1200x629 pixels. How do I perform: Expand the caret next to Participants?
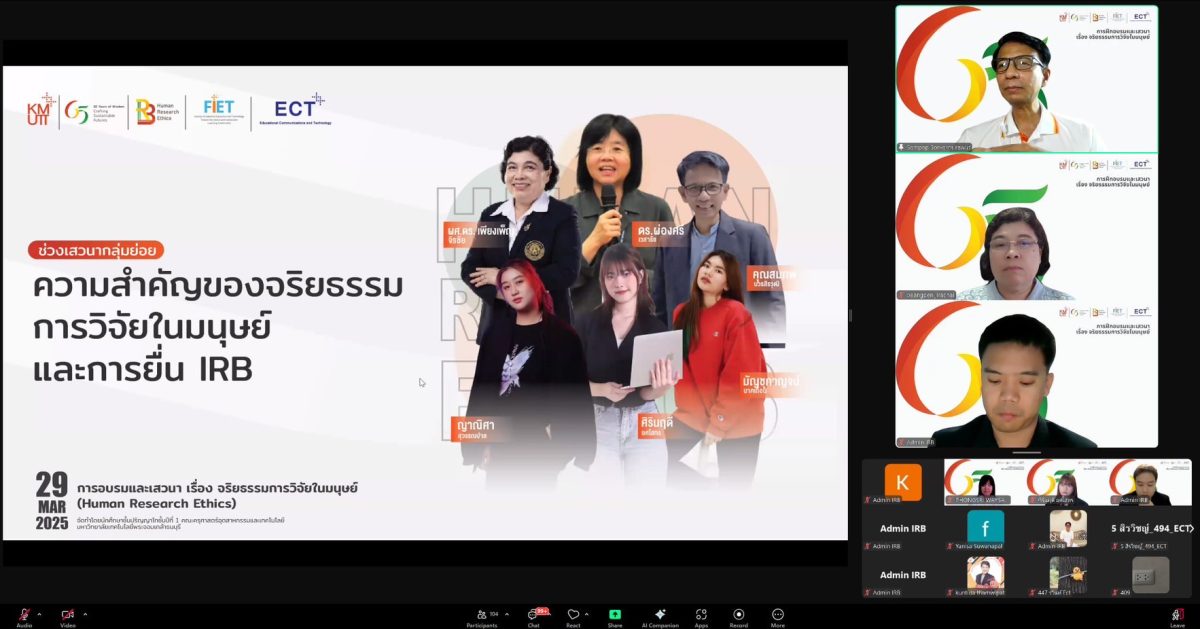tap(507, 614)
